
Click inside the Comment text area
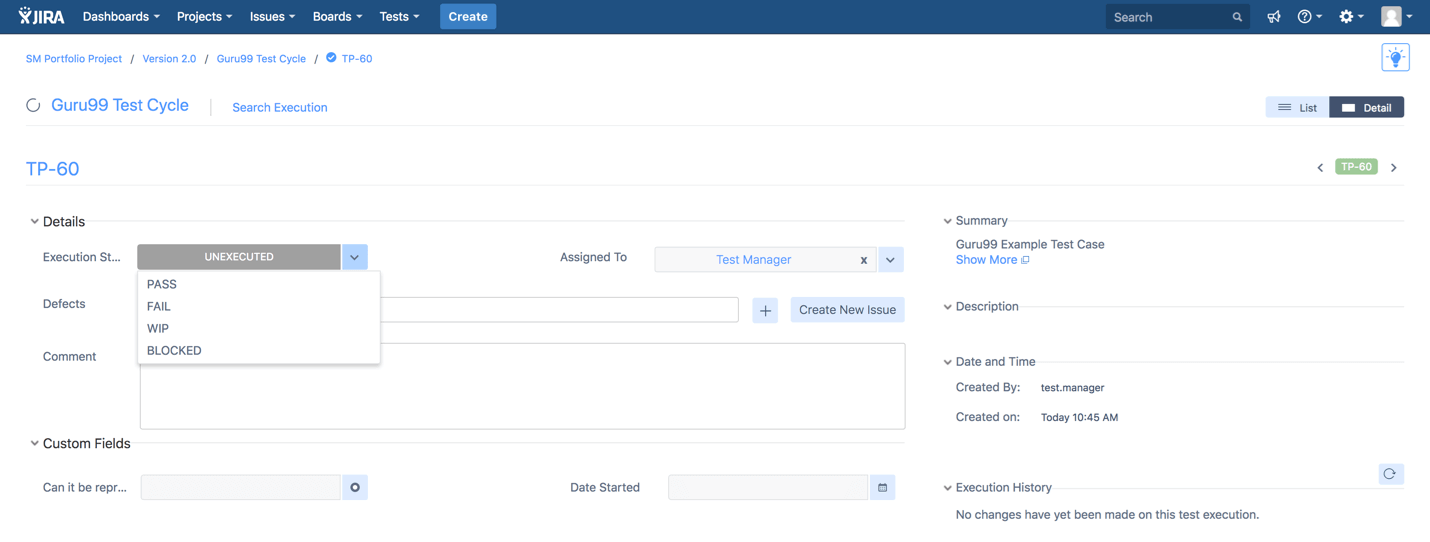click(x=640, y=395)
